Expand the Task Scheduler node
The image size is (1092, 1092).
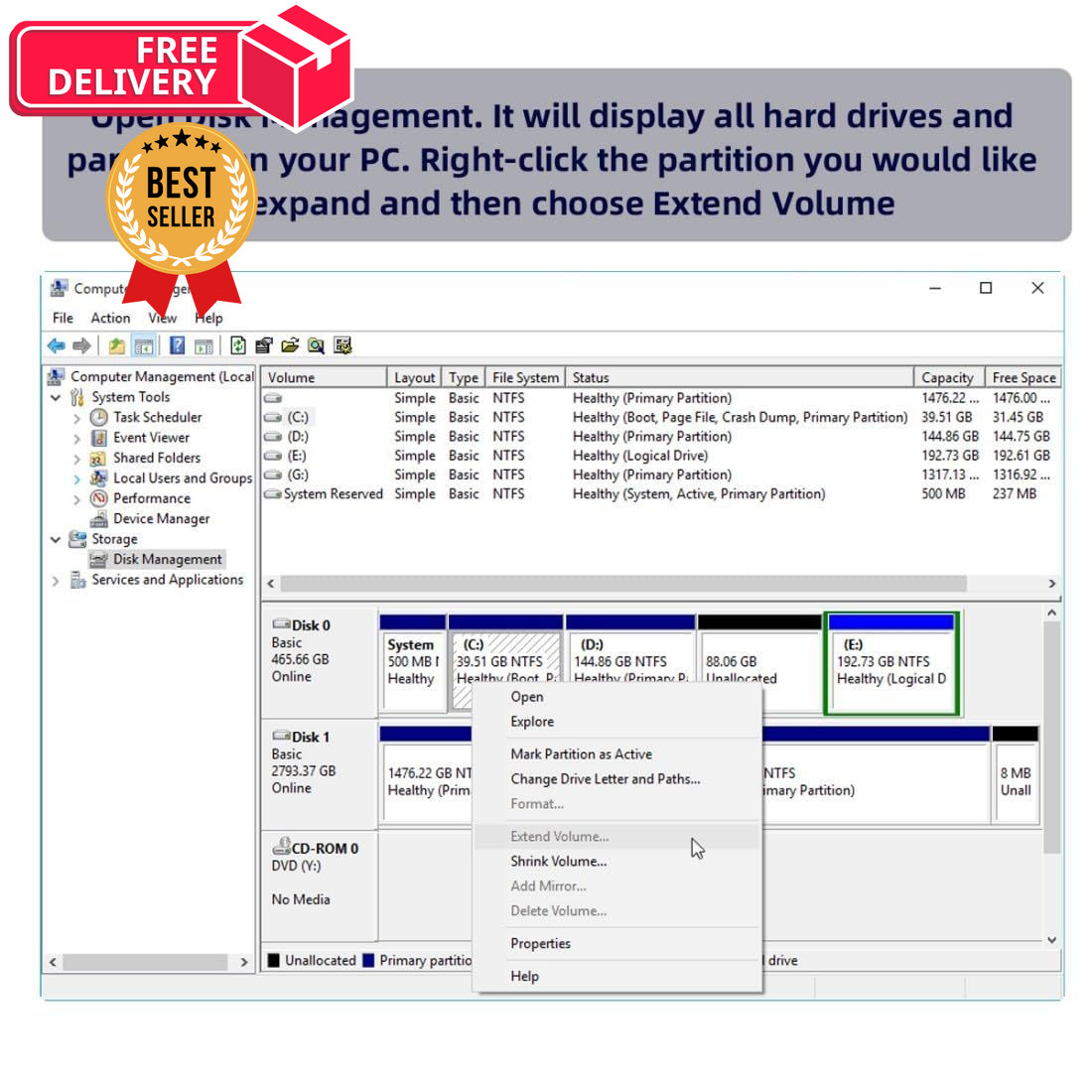coord(77,419)
